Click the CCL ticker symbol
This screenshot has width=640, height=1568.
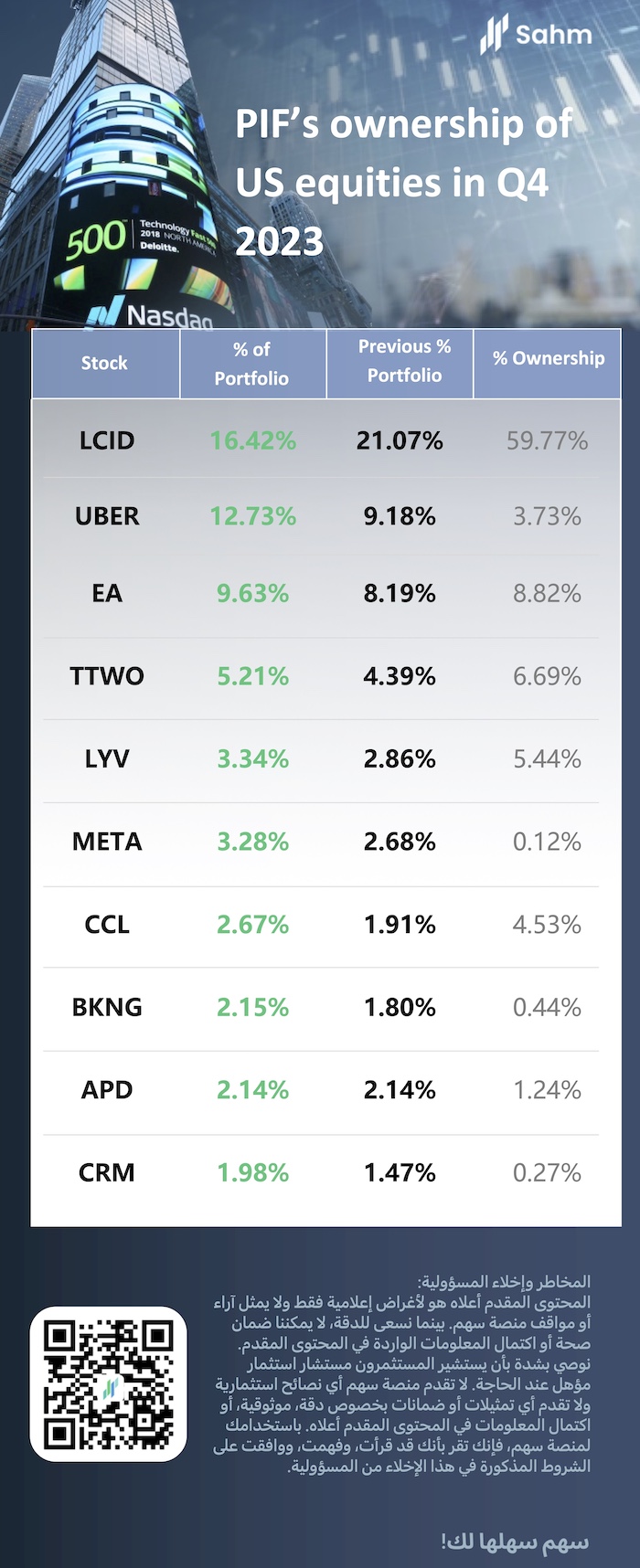(107, 925)
